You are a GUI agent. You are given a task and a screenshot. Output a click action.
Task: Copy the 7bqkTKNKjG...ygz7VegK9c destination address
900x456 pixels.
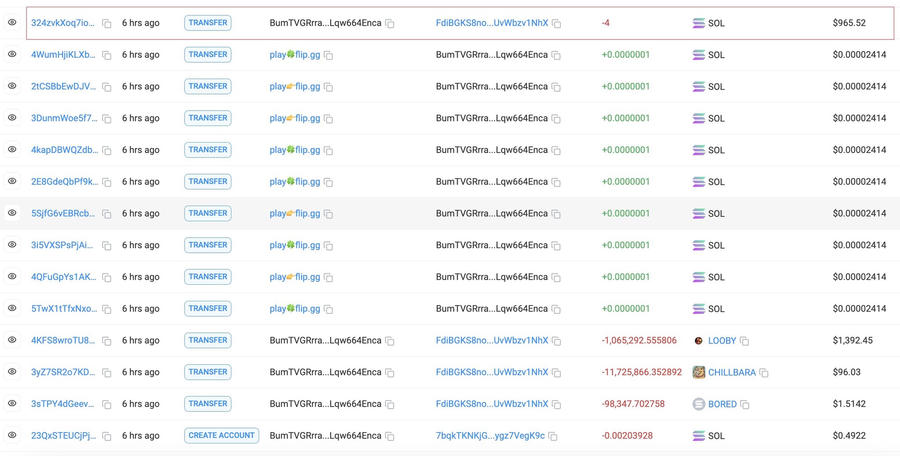(552, 436)
